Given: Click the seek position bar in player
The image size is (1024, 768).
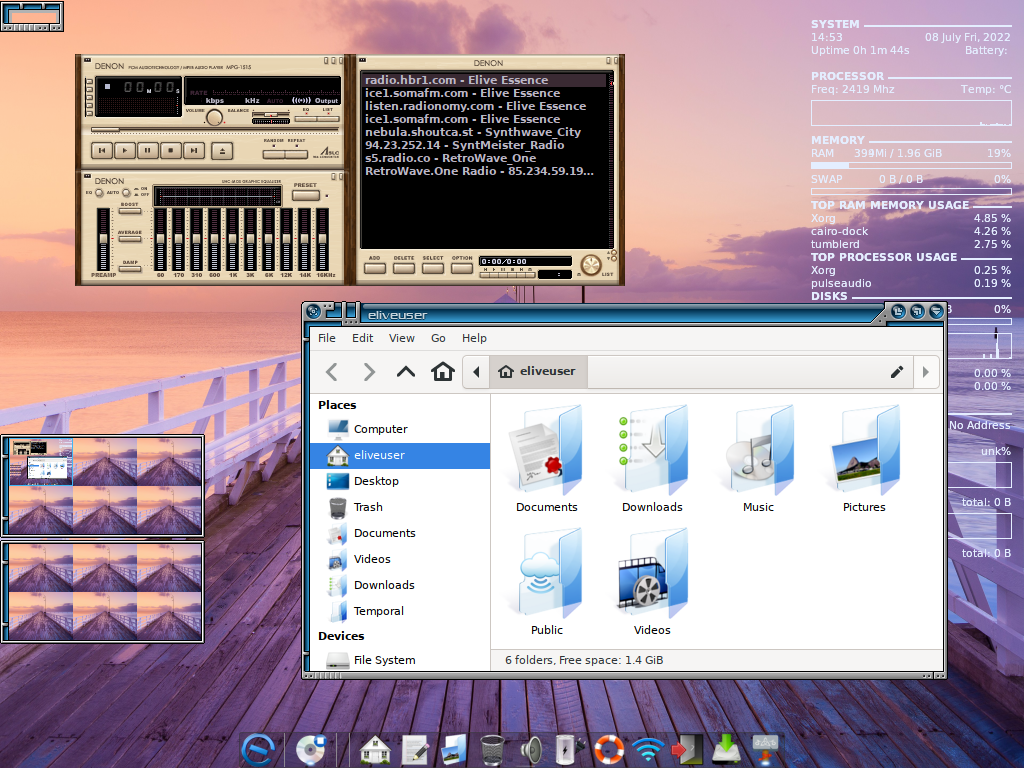Looking at the screenshot, I should (216, 130).
